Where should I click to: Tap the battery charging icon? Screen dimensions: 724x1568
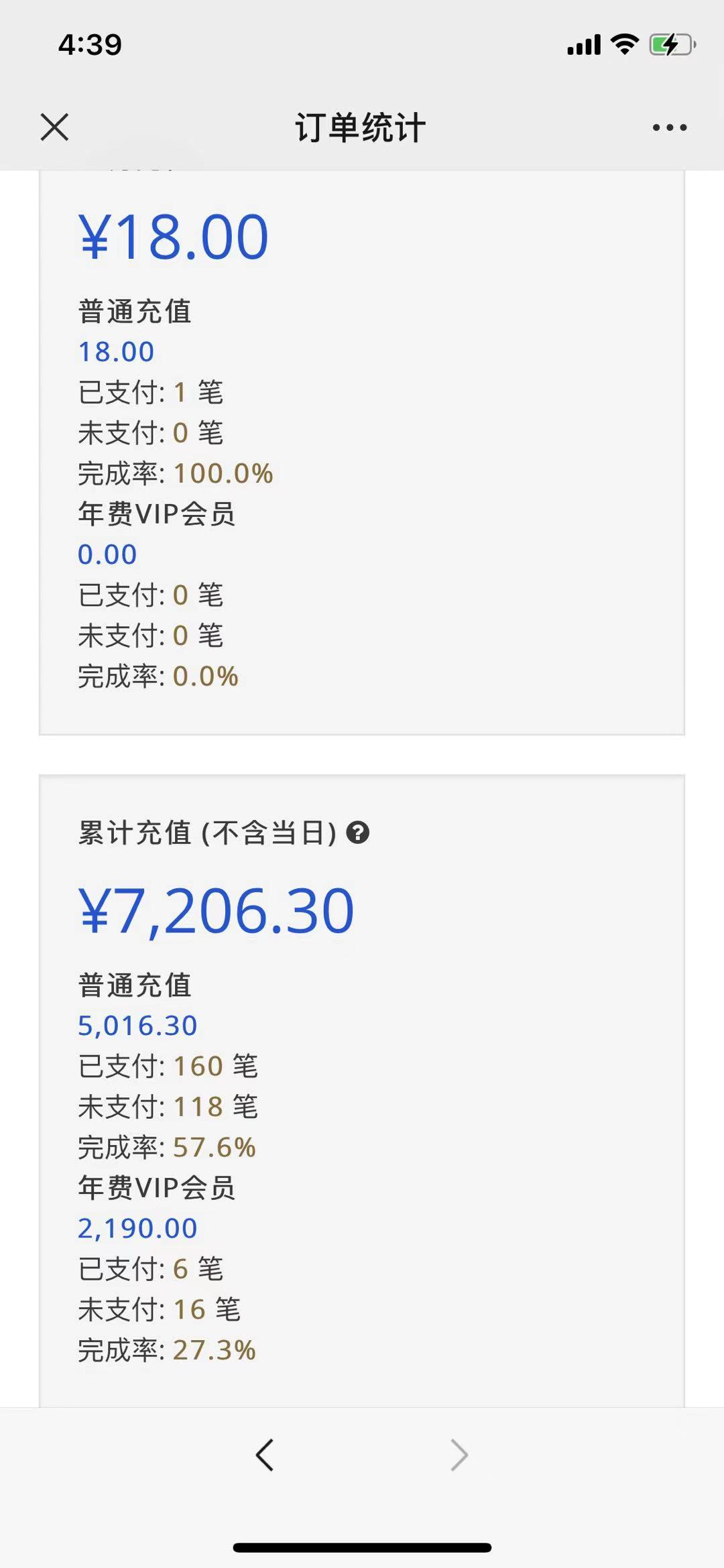click(672, 45)
